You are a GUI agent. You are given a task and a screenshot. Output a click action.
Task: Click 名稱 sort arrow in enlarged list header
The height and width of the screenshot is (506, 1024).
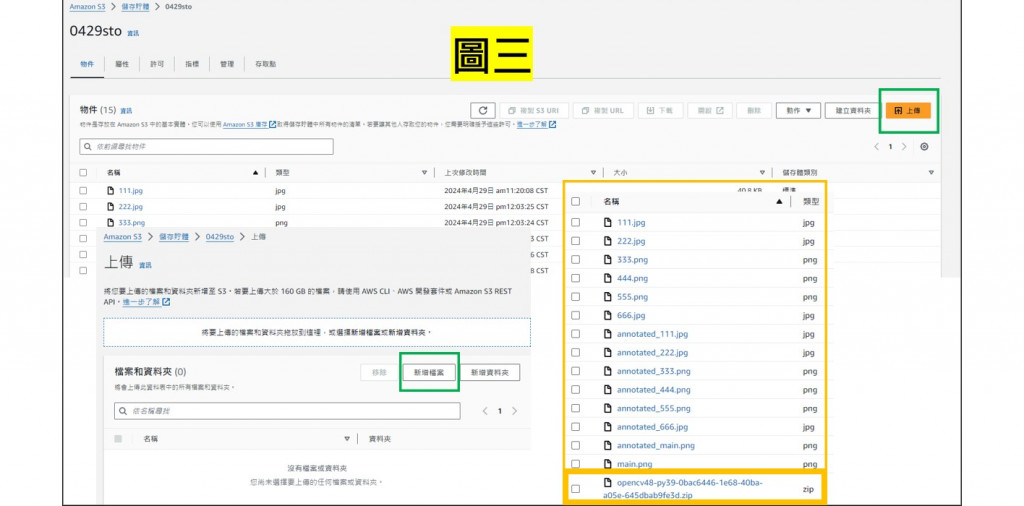(x=779, y=202)
